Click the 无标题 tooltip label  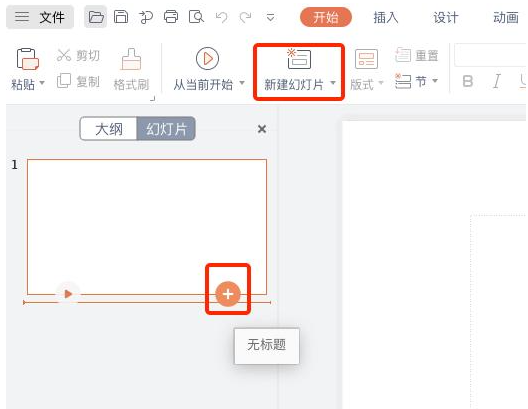[x=267, y=345]
